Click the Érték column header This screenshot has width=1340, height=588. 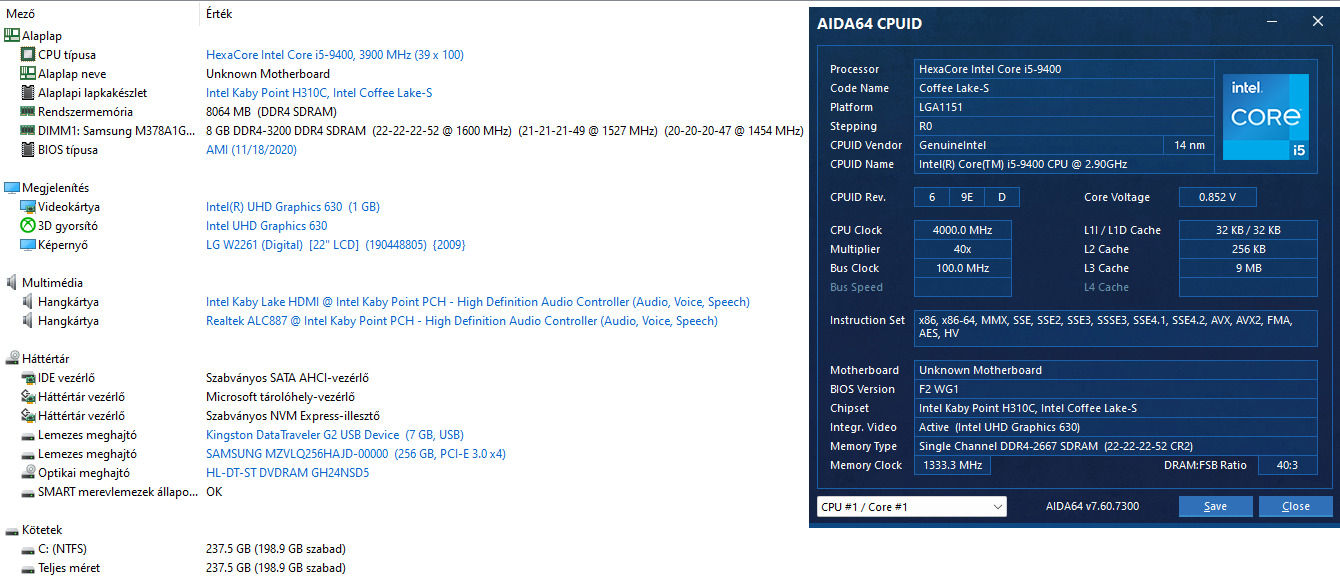(220, 14)
